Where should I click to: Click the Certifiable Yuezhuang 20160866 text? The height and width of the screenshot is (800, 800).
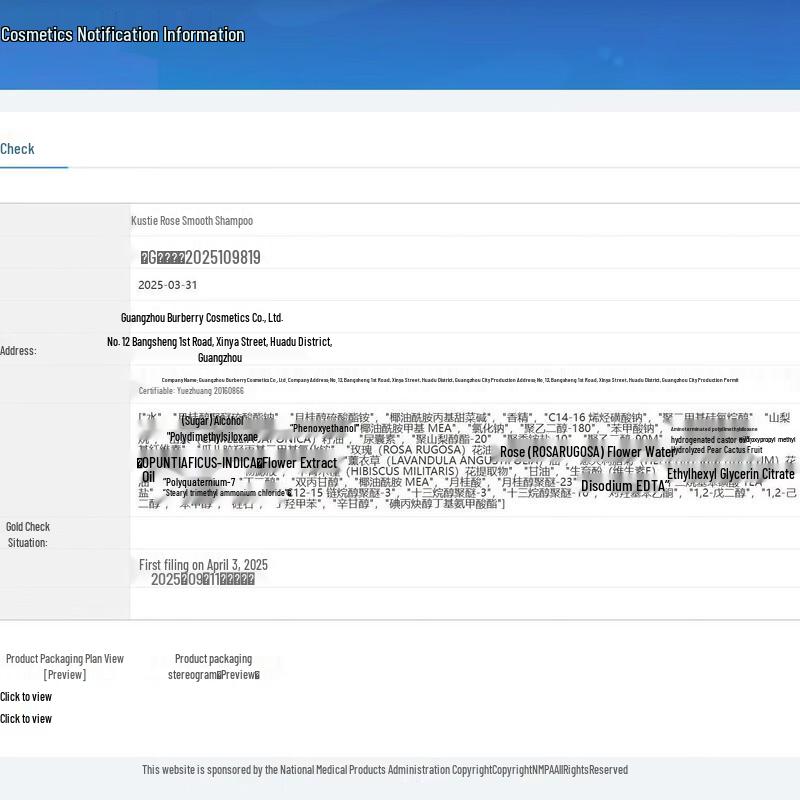click(x=191, y=391)
